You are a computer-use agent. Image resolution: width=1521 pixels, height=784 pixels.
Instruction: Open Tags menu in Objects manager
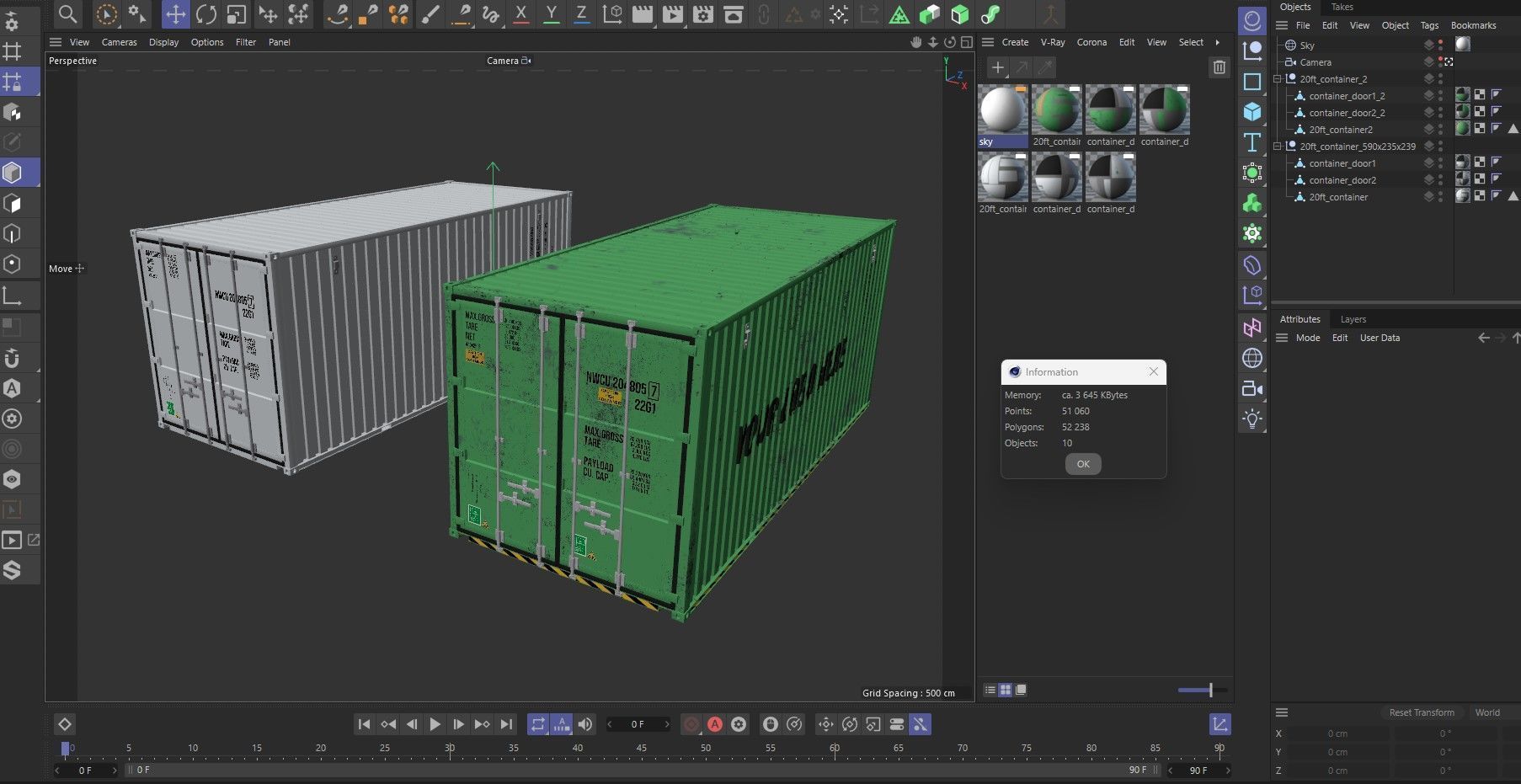tap(1429, 25)
